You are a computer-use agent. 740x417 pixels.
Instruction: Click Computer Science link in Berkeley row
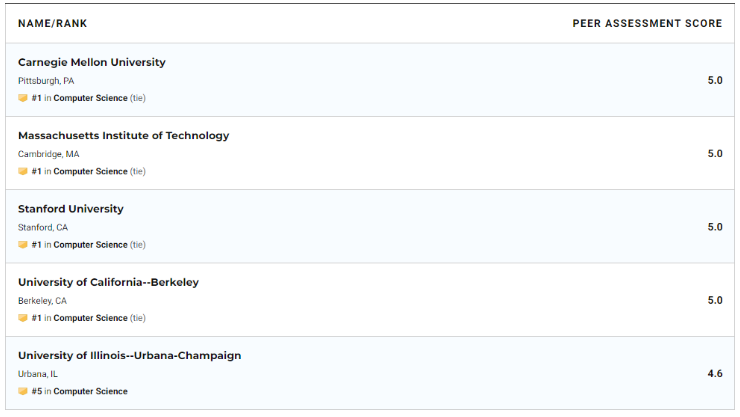click(x=90, y=318)
